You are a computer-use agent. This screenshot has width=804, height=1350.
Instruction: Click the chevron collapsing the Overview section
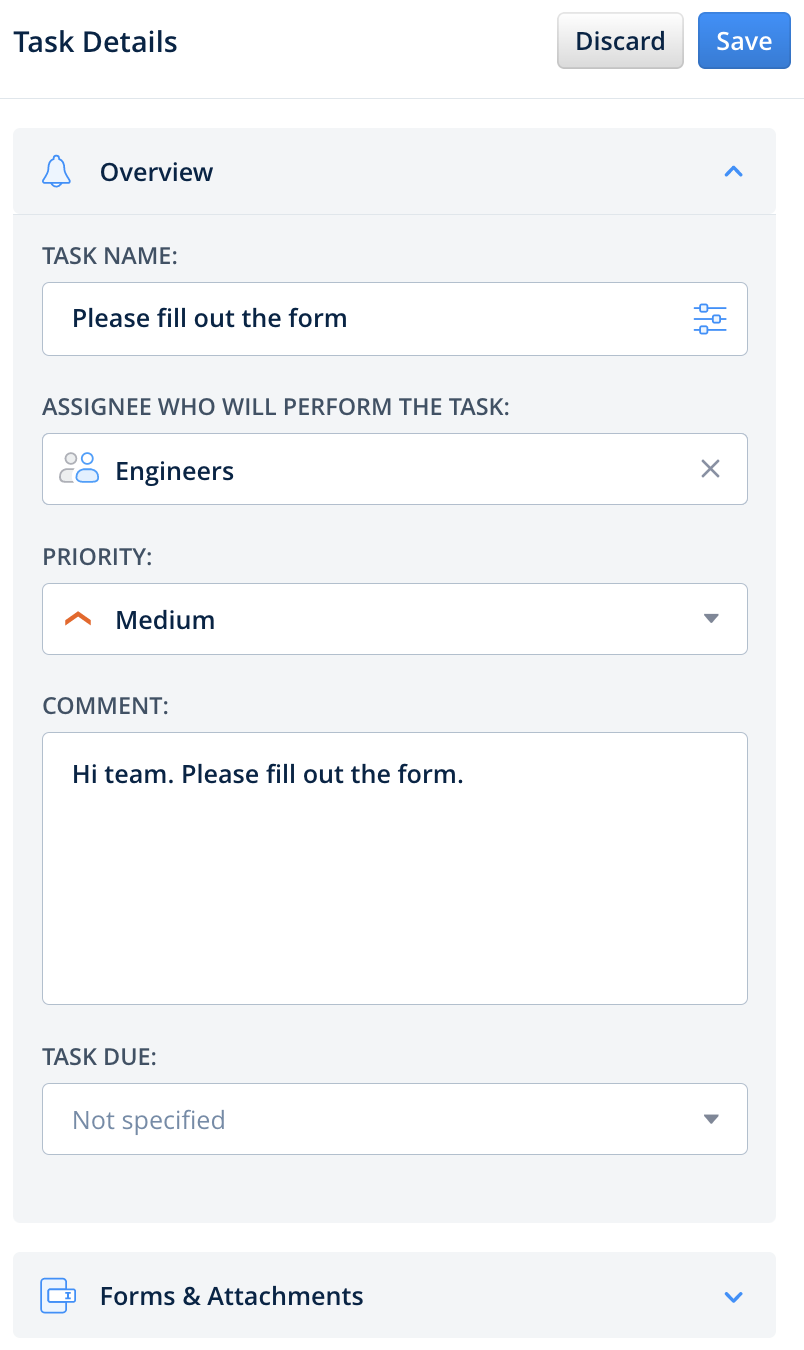pyautogui.click(x=733, y=171)
